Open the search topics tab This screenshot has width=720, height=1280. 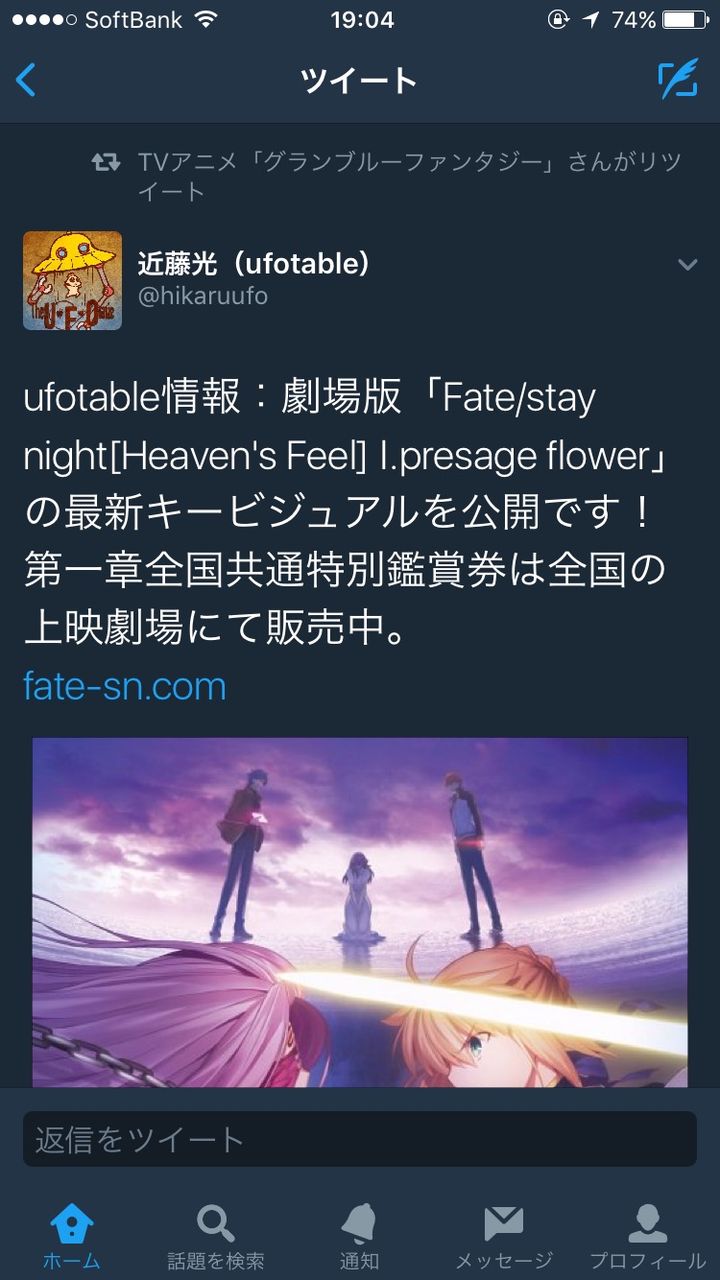click(216, 1236)
